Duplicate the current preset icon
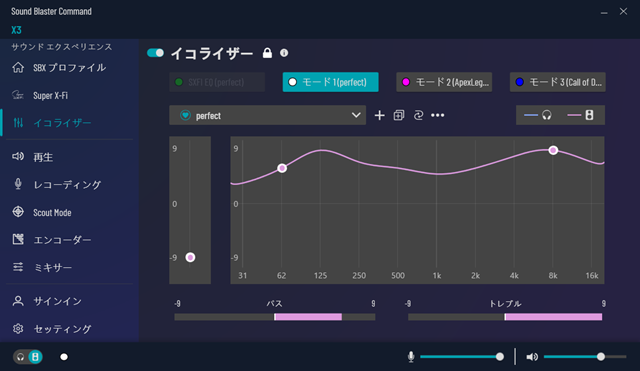The image size is (640, 371). click(x=399, y=116)
